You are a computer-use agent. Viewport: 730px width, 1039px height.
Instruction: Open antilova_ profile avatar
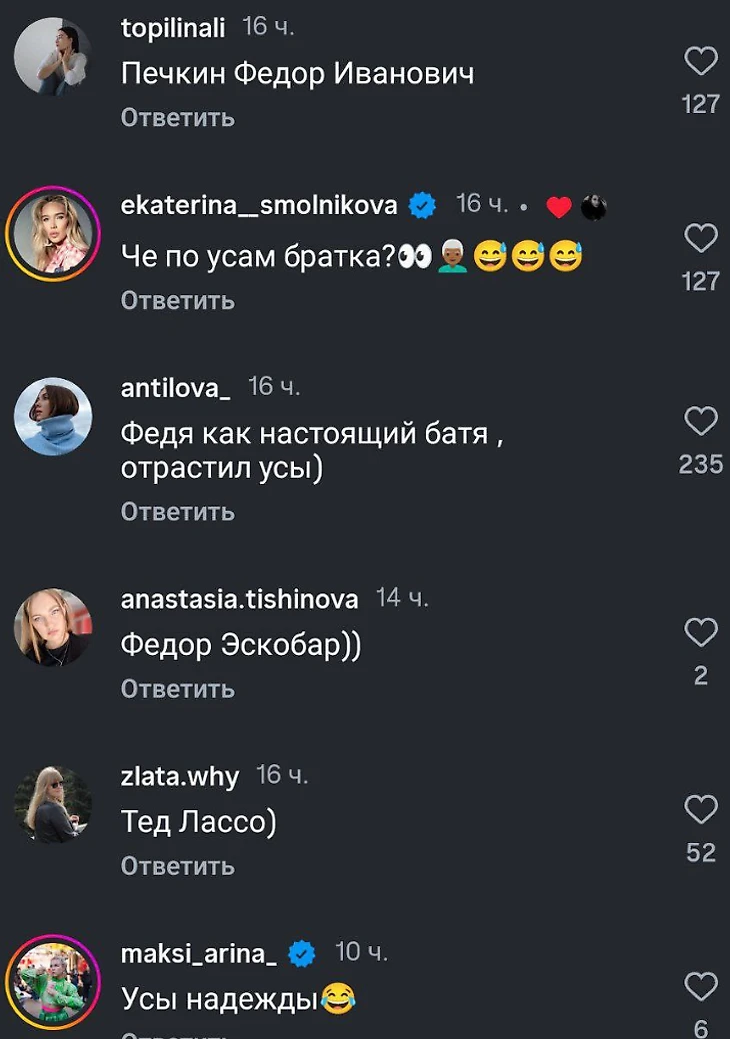coord(52,416)
